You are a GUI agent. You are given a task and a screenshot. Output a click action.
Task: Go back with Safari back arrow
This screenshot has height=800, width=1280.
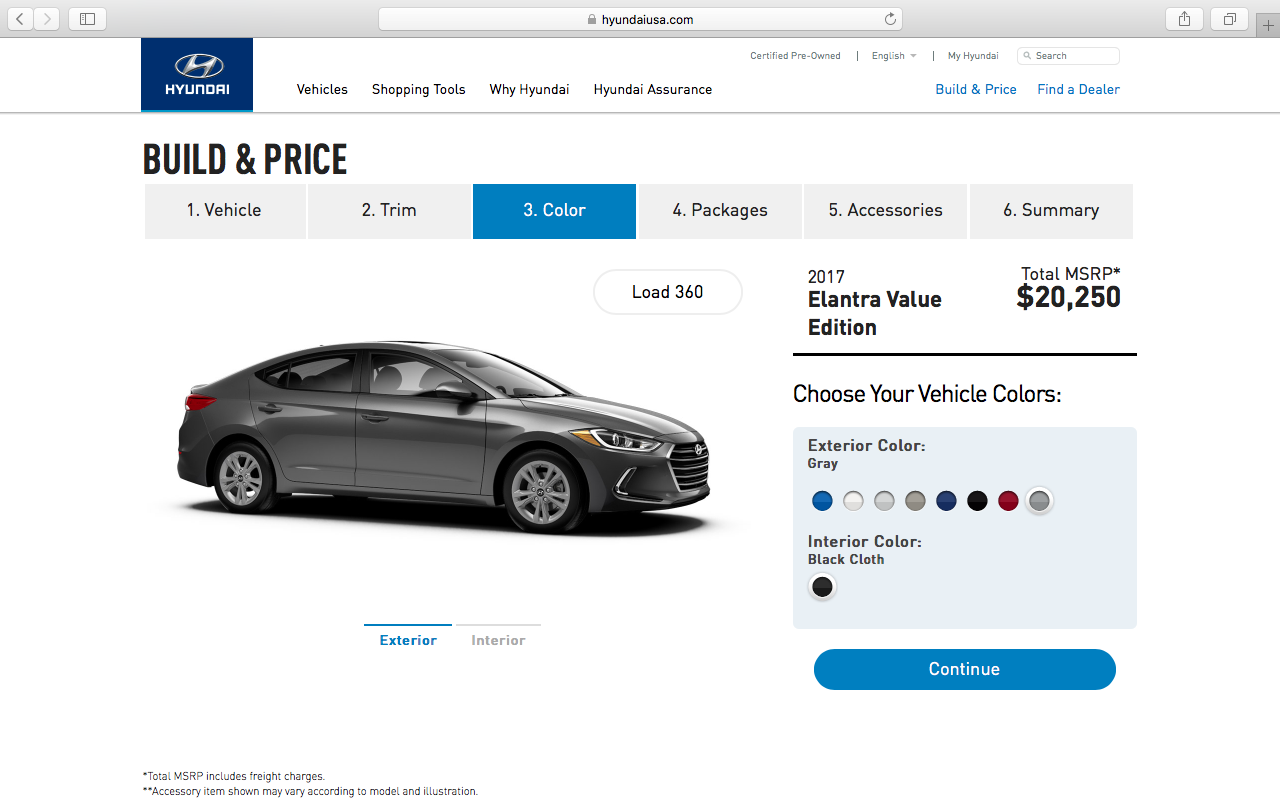tap(20, 19)
